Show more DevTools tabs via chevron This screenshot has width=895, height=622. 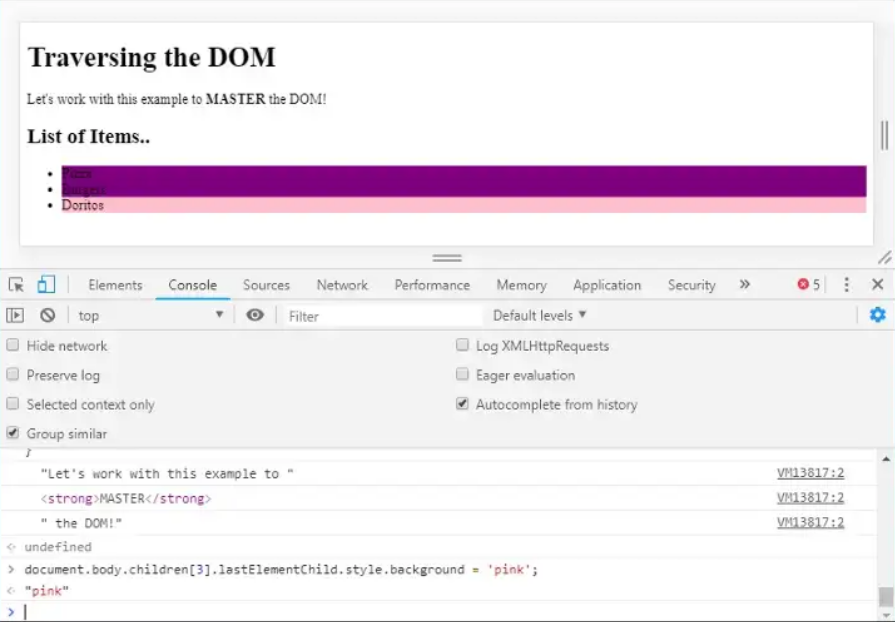(745, 285)
